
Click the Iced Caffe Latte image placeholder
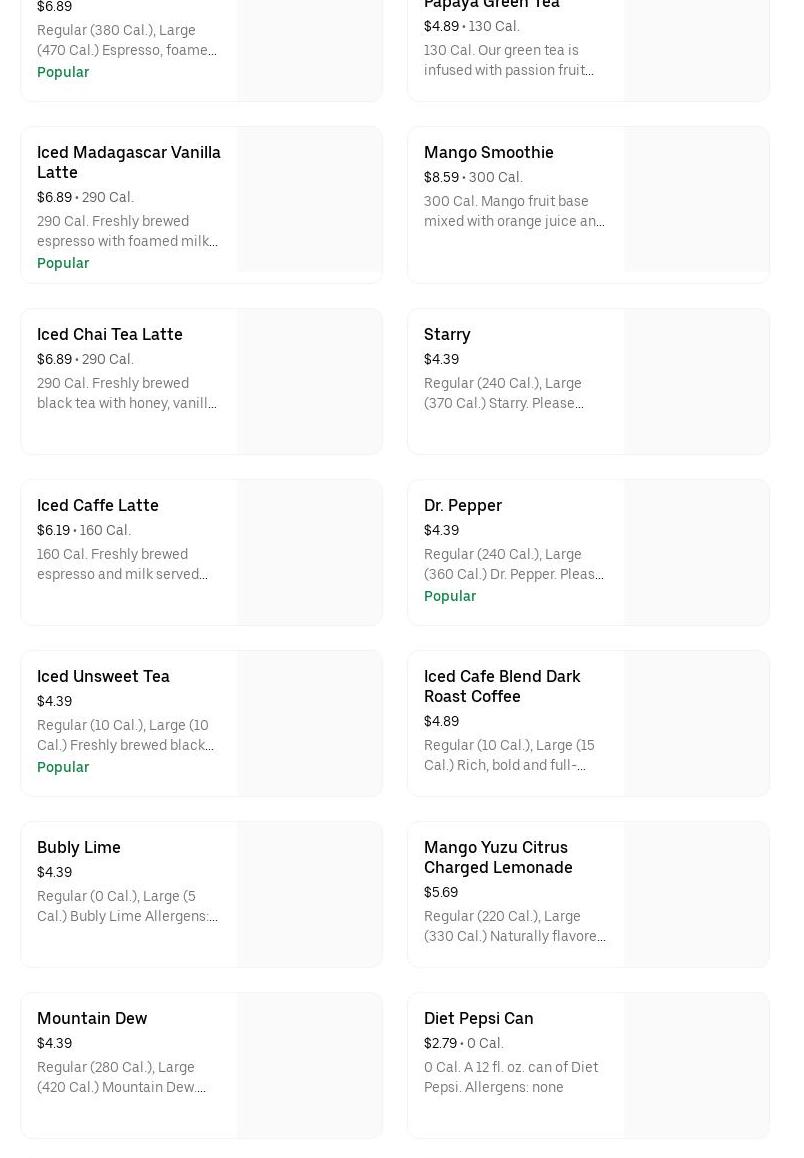pyautogui.click(x=309, y=553)
